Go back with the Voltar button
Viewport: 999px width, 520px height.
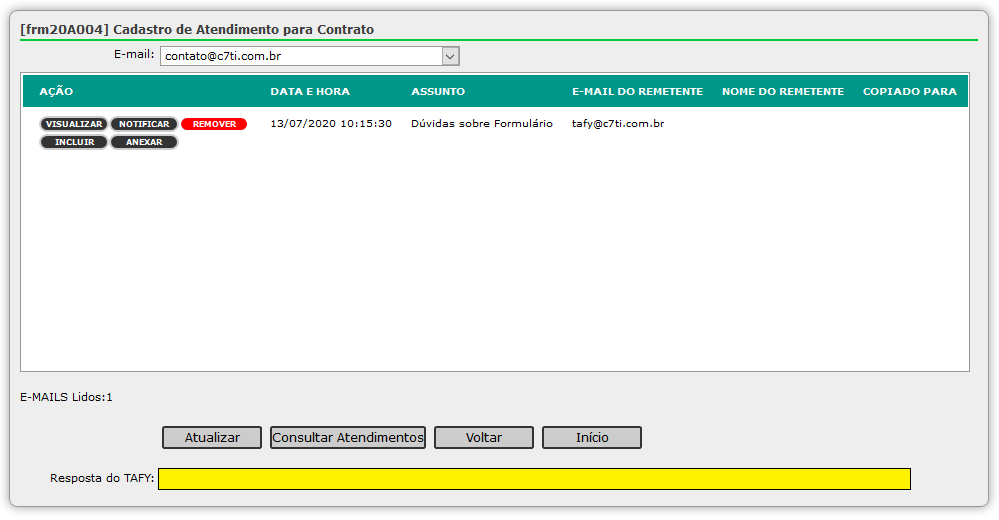(x=484, y=438)
